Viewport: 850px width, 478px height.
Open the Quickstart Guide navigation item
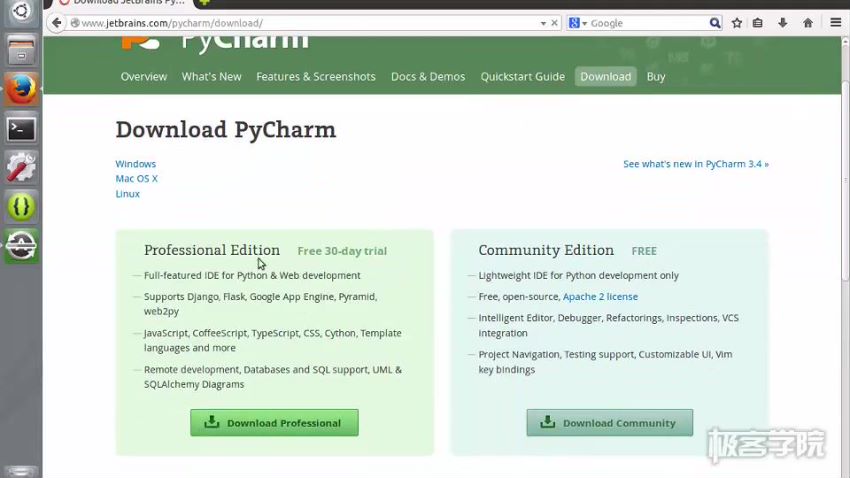(x=523, y=76)
